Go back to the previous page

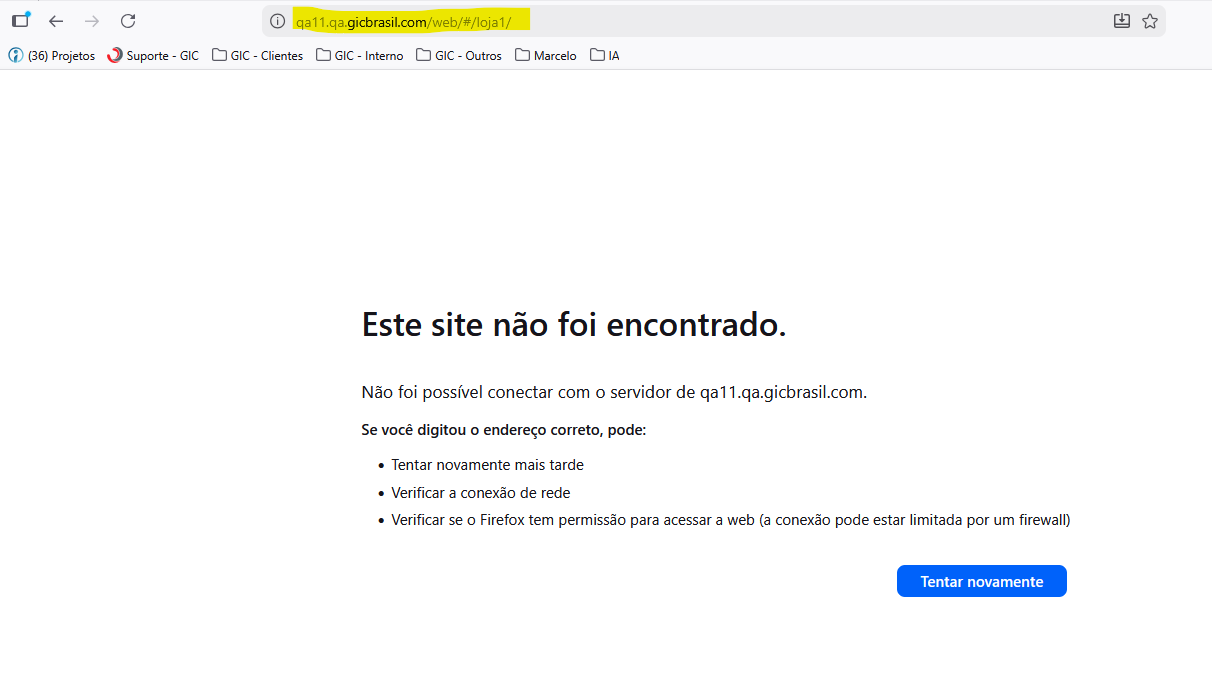click(56, 21)
